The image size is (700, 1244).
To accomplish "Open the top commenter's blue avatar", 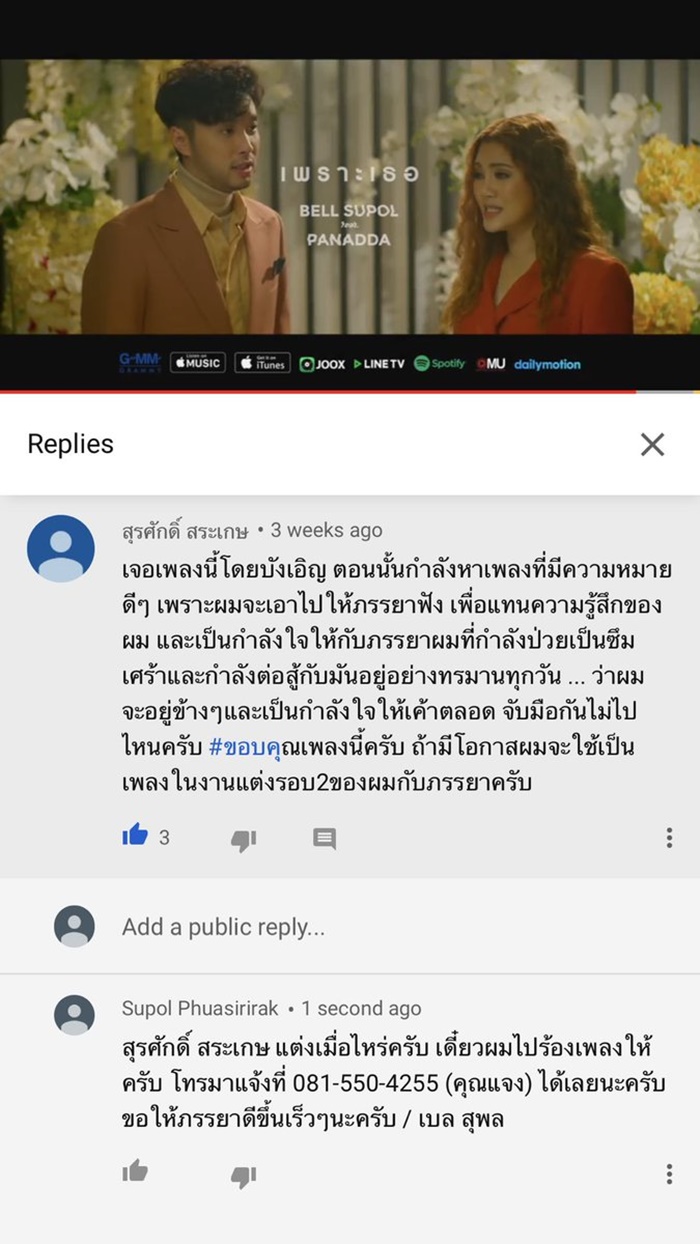I will coord(61,549).
